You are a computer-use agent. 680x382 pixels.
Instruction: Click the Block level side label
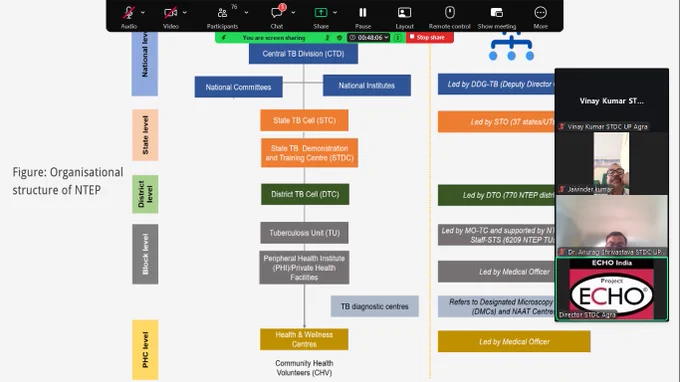click(145, 254)
